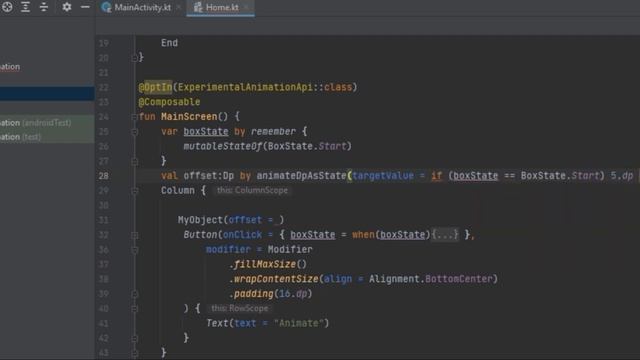Fold the remember block at line 25

click(135, 132)
